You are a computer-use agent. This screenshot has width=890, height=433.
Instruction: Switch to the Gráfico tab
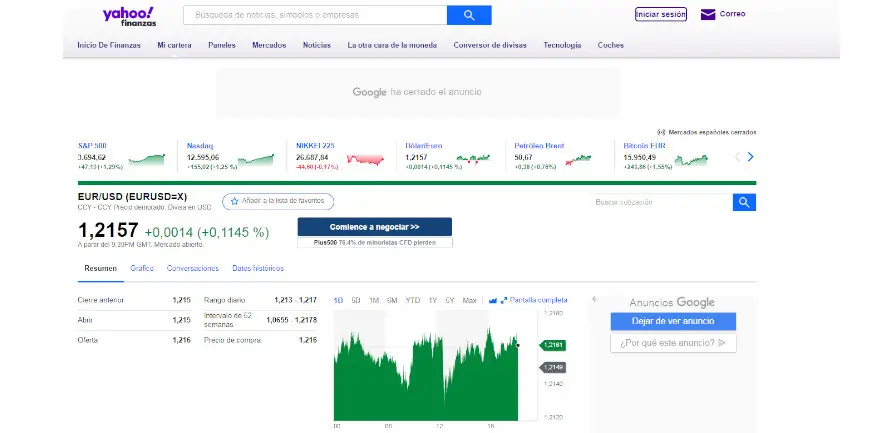[x=142, y=268]
